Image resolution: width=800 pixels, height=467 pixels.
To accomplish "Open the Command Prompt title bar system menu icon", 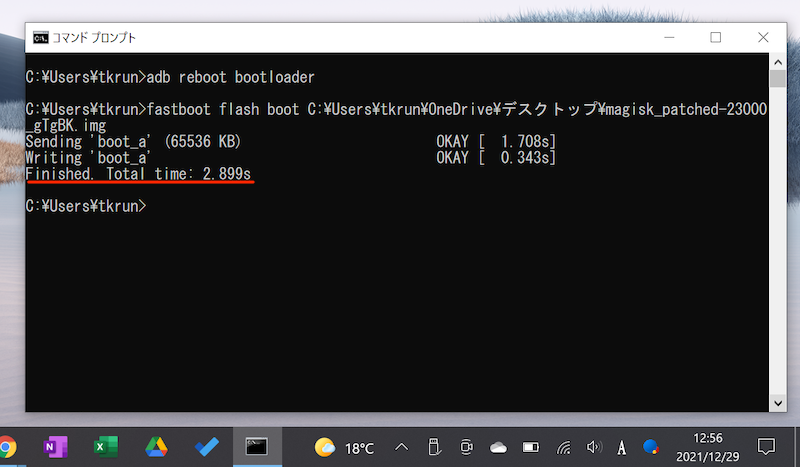I will point(41,38).
